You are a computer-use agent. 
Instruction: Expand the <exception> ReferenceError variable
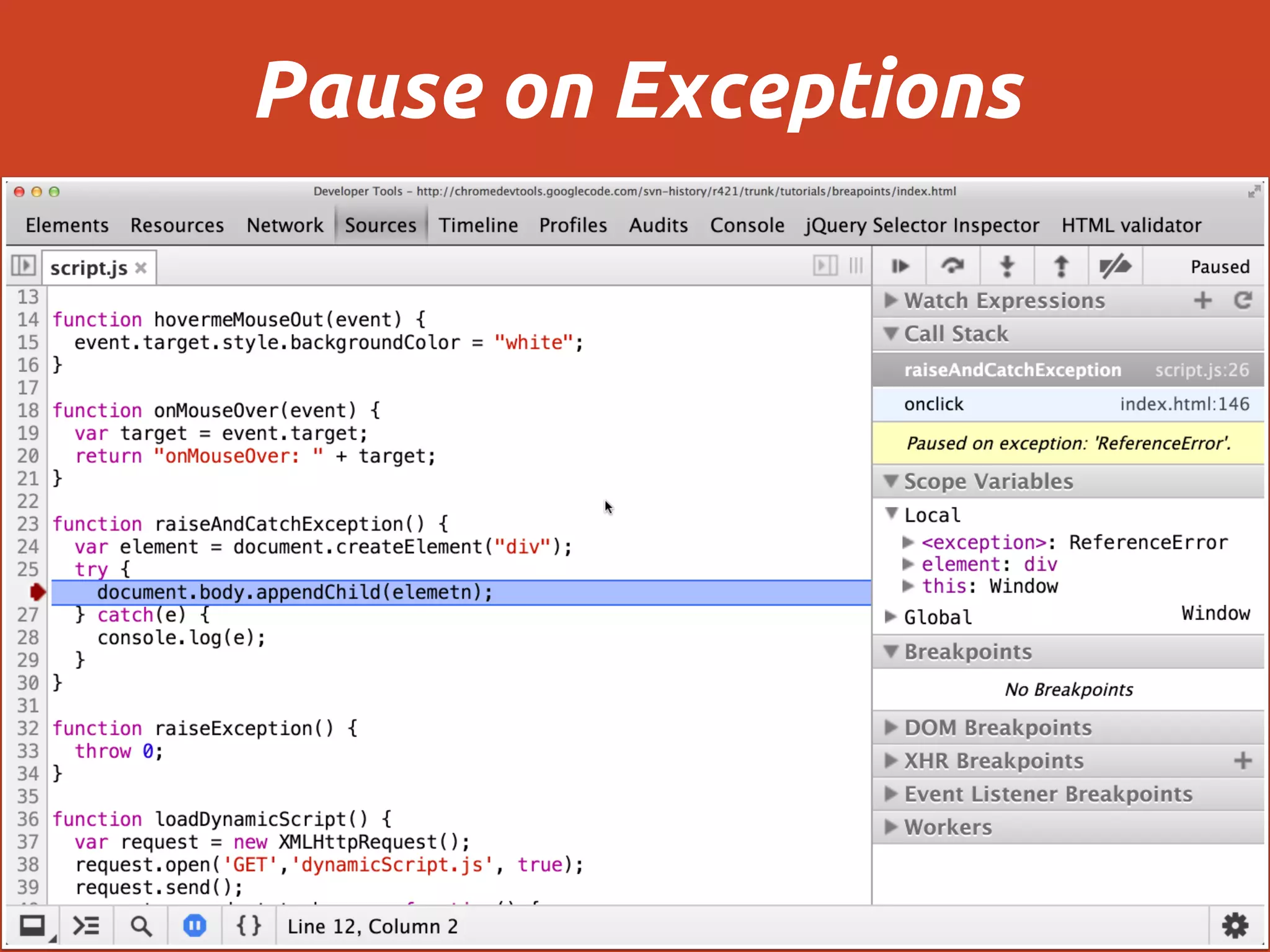pos(908,542)
